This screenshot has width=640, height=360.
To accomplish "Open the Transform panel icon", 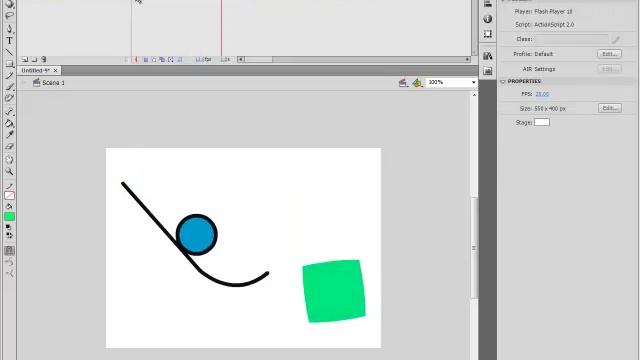I will point(488,34).
